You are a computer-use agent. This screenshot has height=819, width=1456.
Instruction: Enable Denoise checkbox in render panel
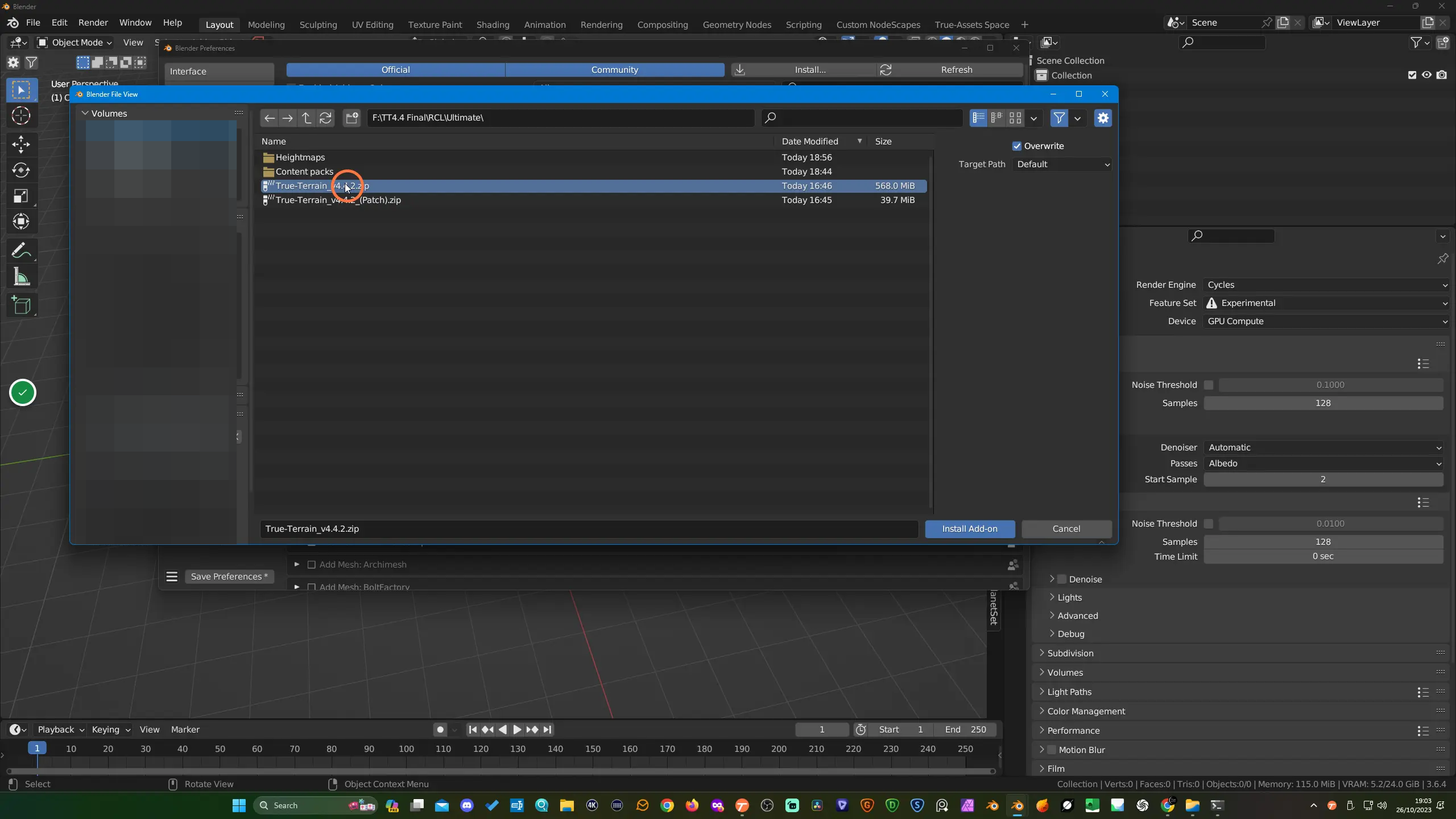(1061, 579)
